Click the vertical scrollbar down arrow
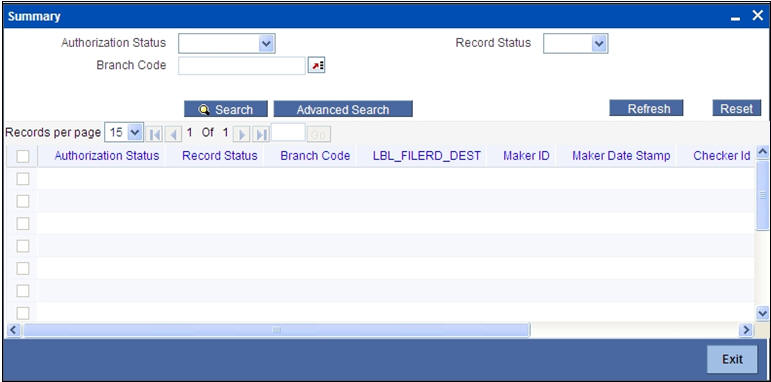 coord(762,313)
